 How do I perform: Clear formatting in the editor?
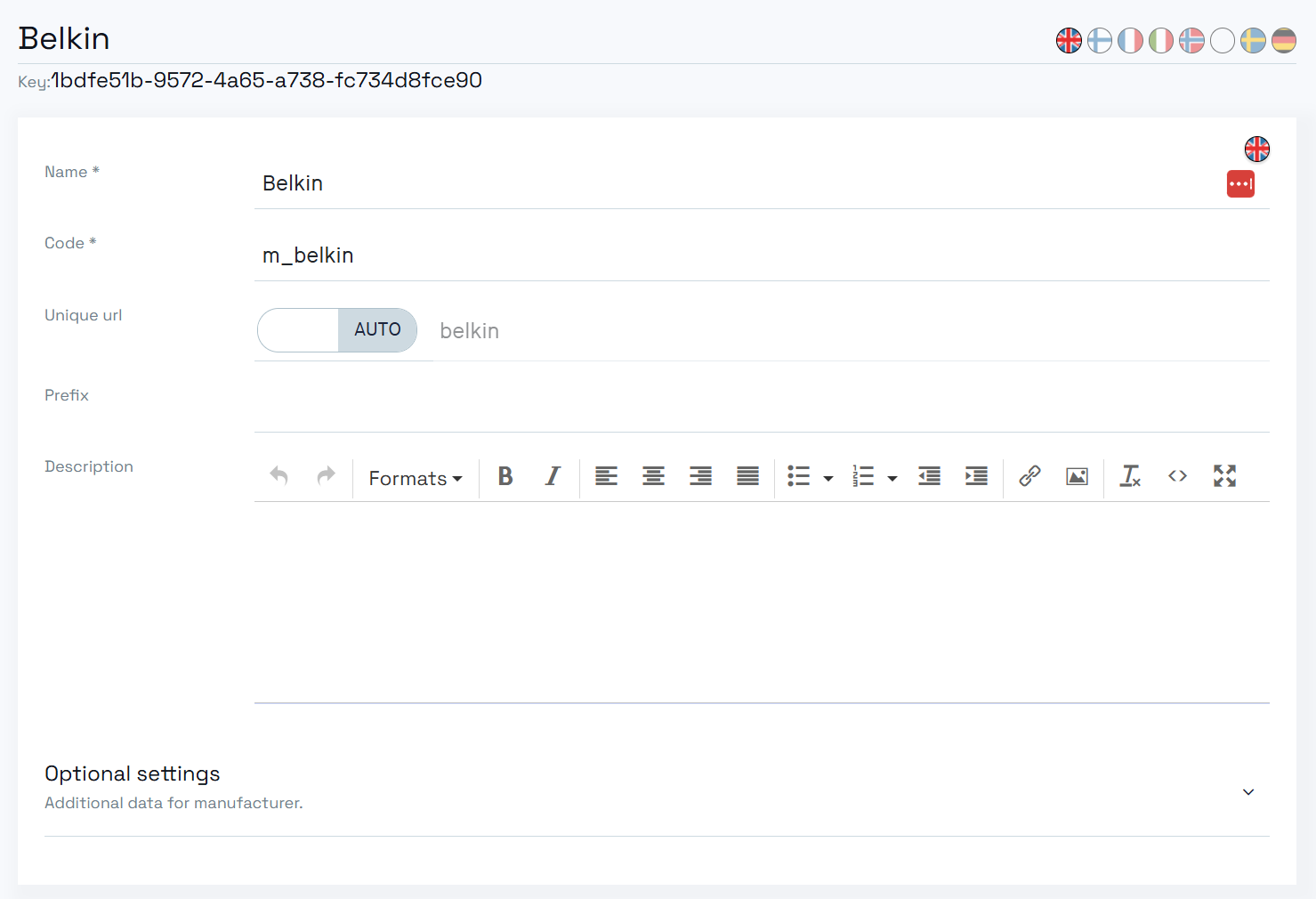1130,476
